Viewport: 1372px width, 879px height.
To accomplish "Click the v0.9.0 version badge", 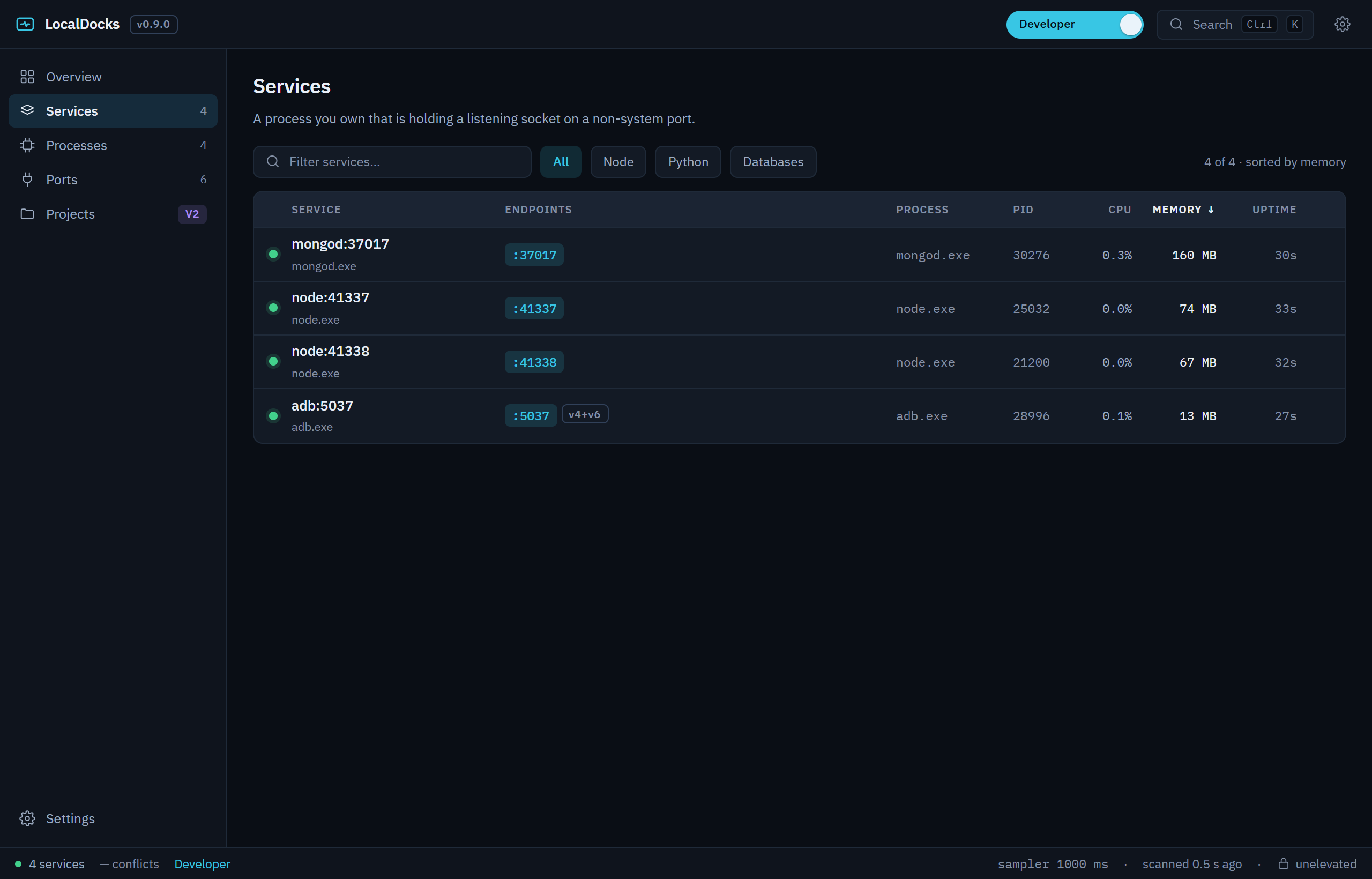I will (x=153, y=24).
